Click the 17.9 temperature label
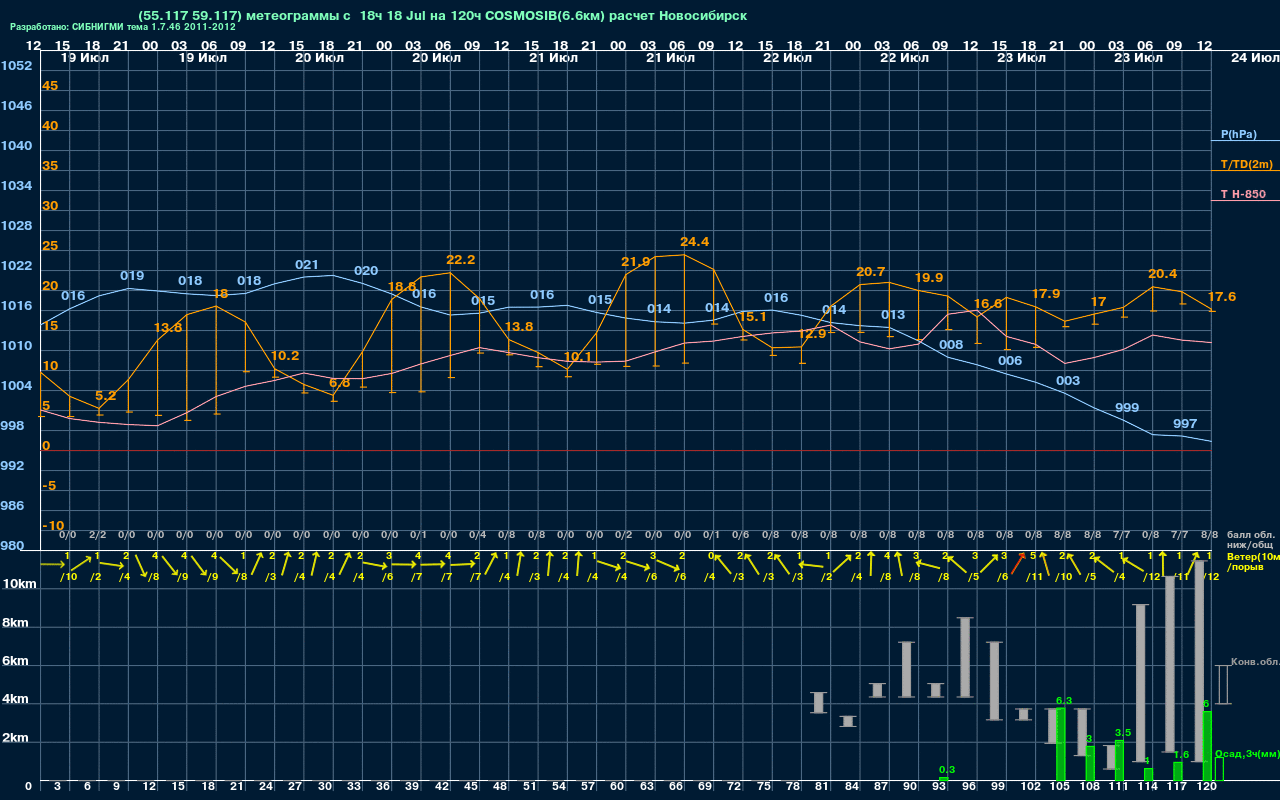Image resolution: width=1280 pixels, height=800 pixels. coord(1046,294)
